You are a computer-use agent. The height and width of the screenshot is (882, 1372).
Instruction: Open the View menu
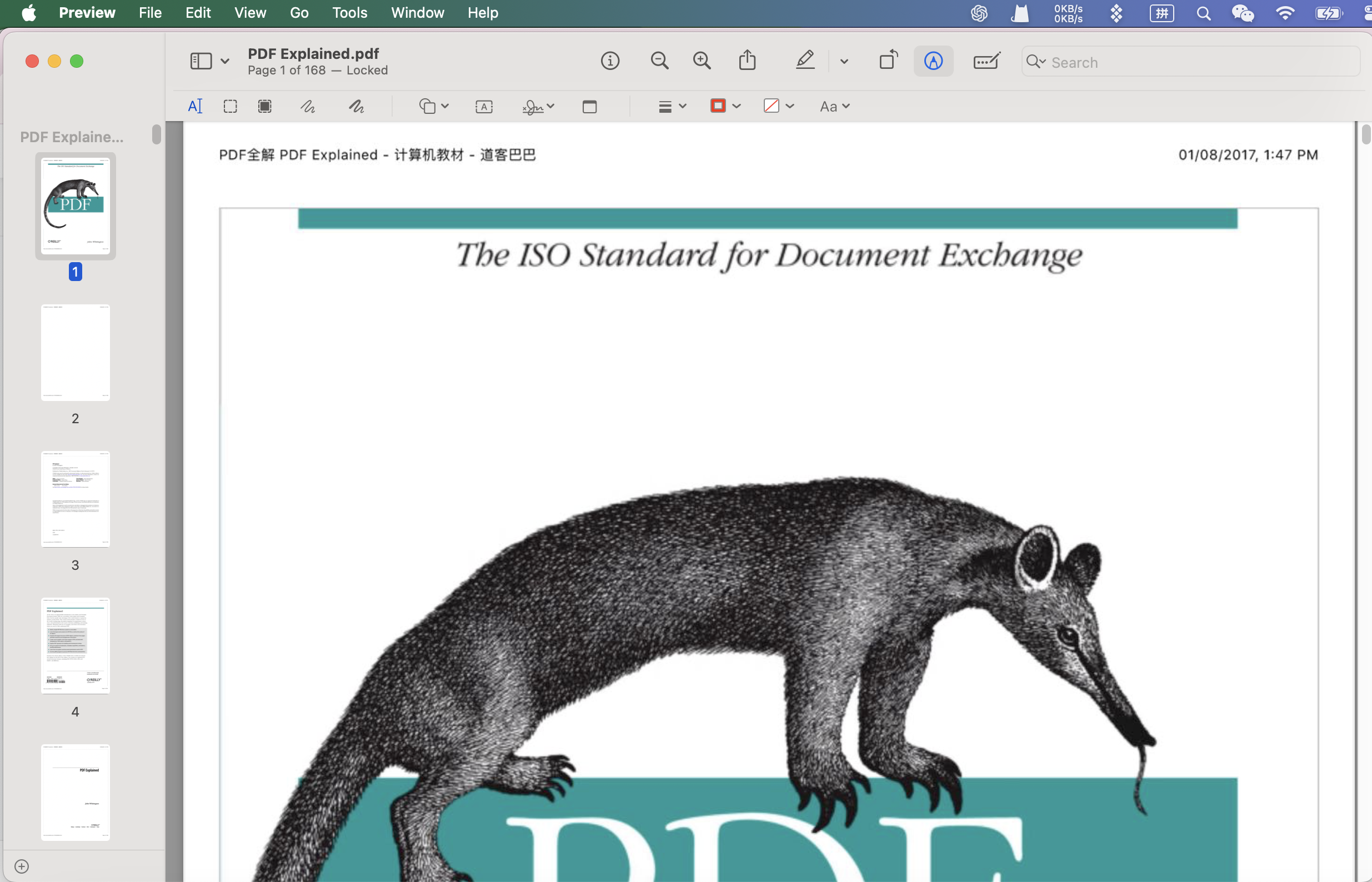[250, 13]
